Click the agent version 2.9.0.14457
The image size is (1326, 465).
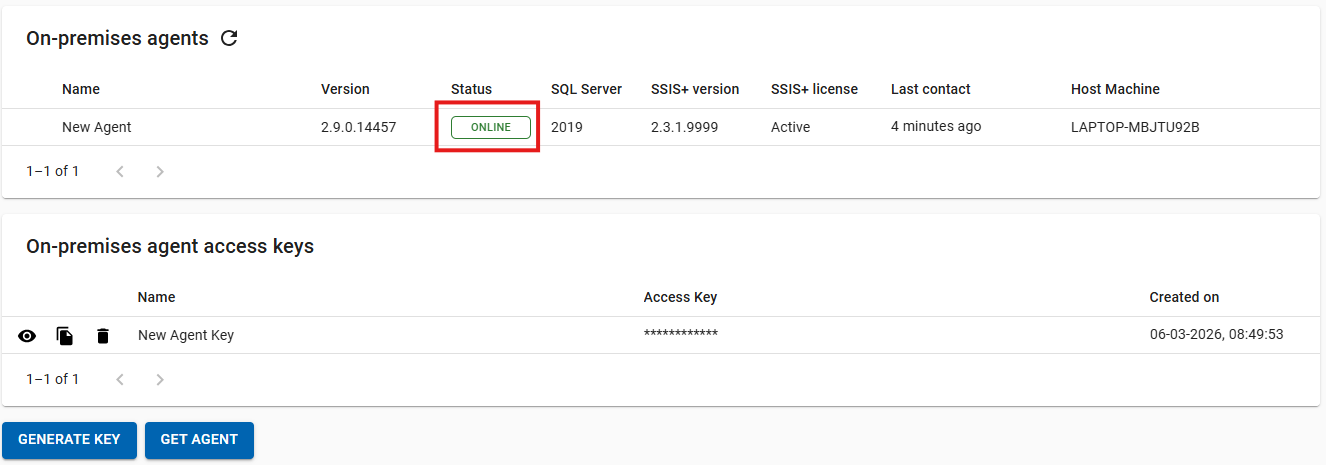click(359, 127)
